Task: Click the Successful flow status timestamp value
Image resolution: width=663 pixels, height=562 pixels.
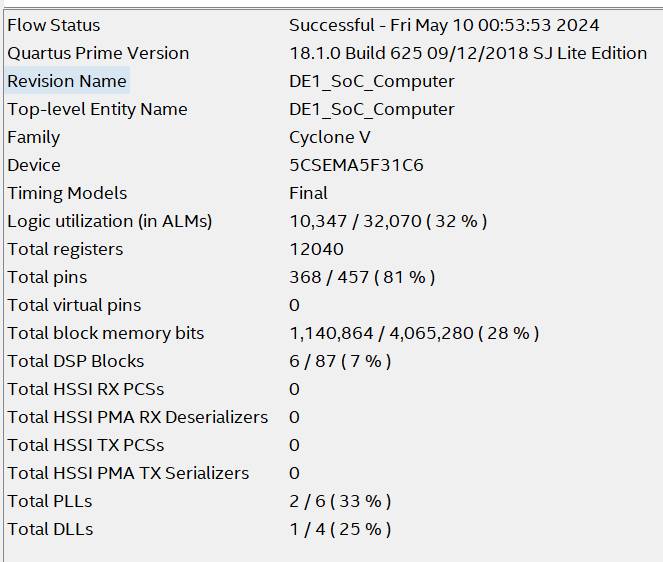Action: [x=444, y=25]
